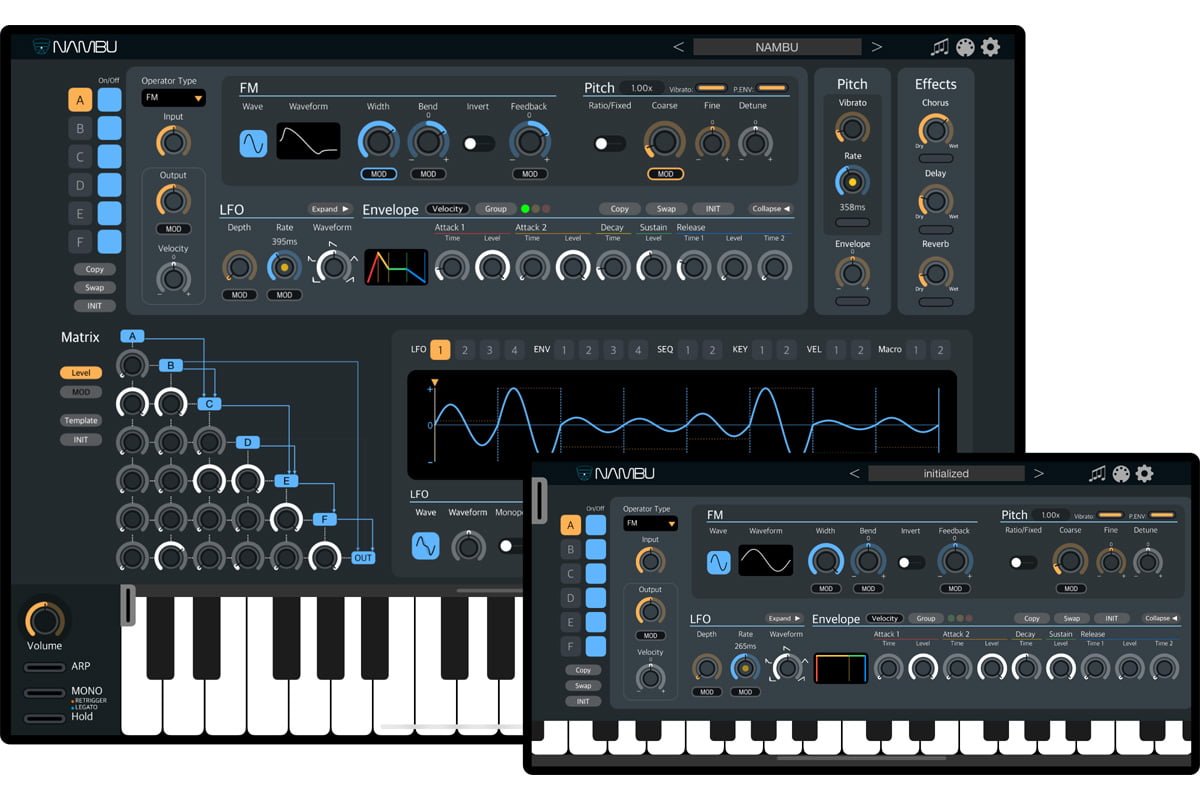The image size is (1200, 800).
Task: Click the Pitch Vibrato slider bar in large window
Action: tap(711, 88)
